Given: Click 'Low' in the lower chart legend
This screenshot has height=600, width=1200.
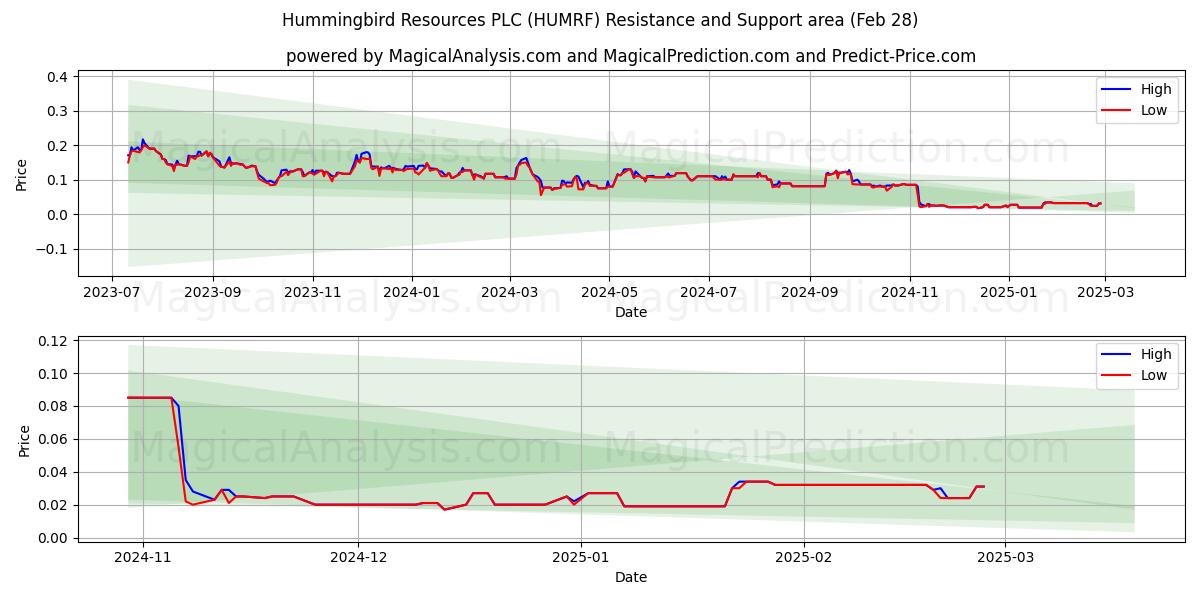Looking at the screenshot, I should 1154,375.
